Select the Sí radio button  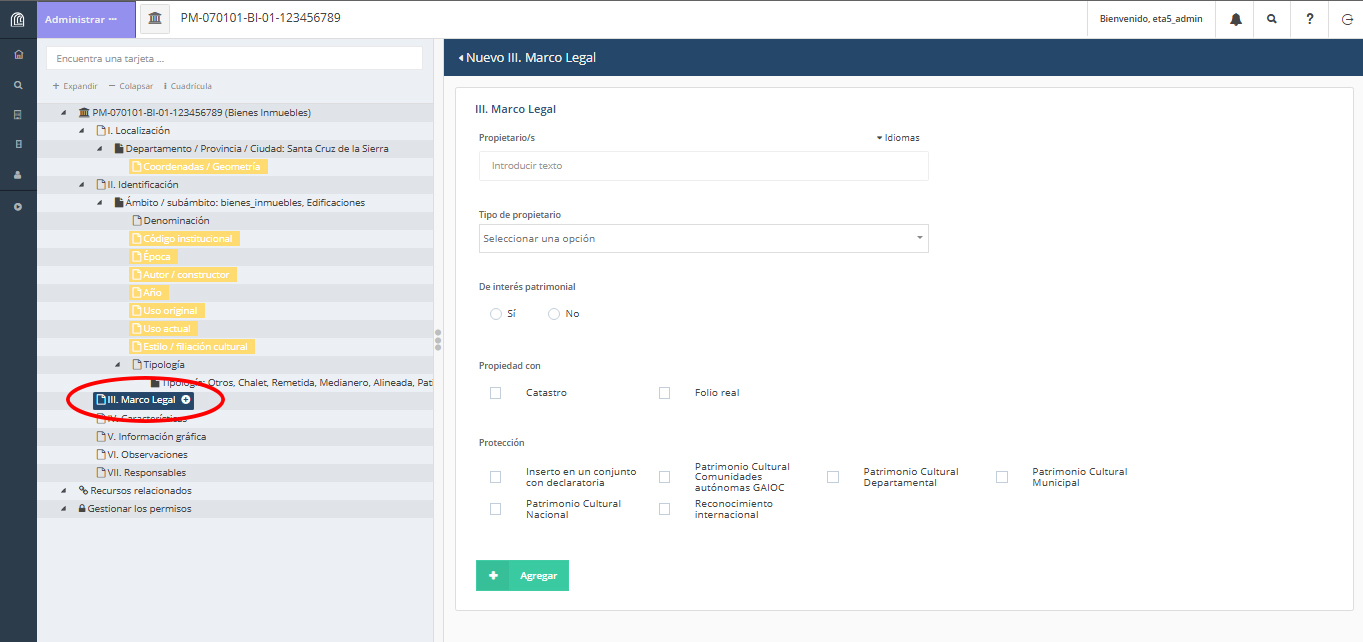click(496, 314)
